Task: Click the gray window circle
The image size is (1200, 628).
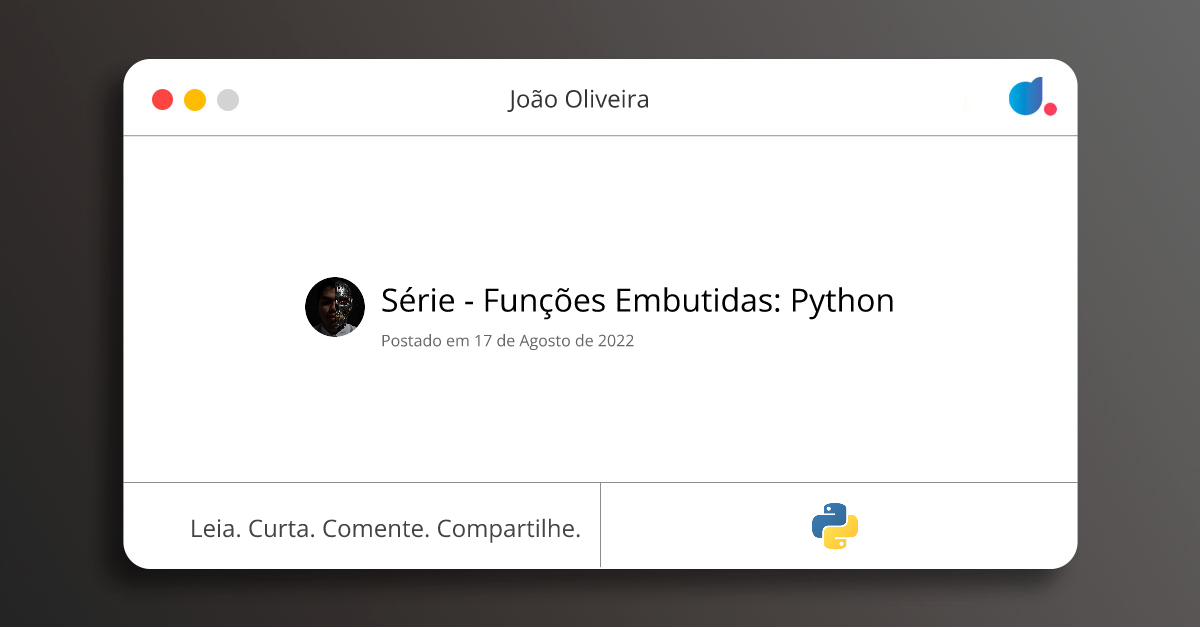Action: [x=228, y=100]
